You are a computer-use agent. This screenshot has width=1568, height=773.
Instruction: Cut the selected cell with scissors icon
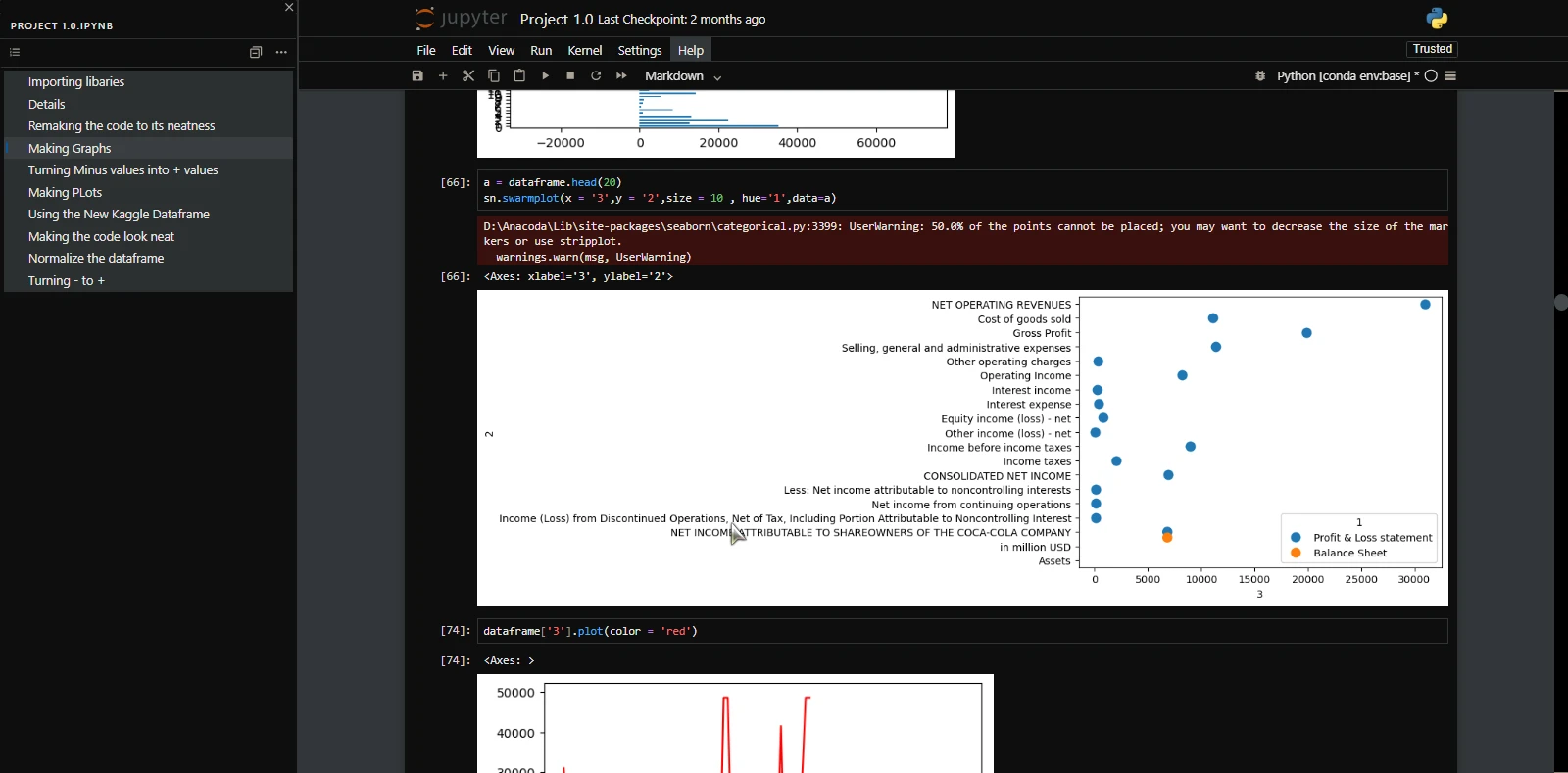pyautogui.click(x=468, y=76)
